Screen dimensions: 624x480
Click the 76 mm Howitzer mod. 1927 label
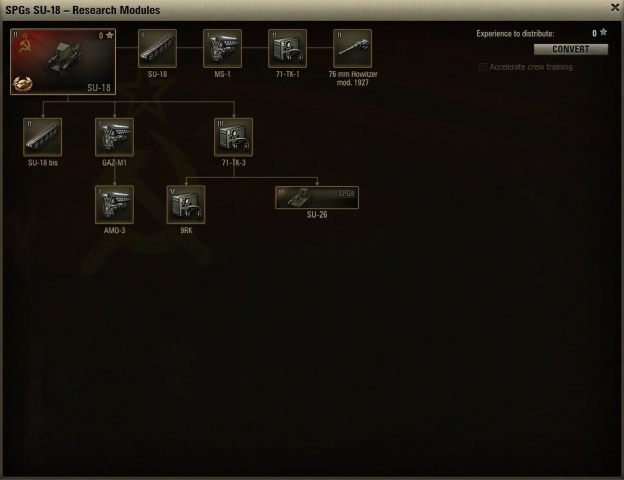353,78
